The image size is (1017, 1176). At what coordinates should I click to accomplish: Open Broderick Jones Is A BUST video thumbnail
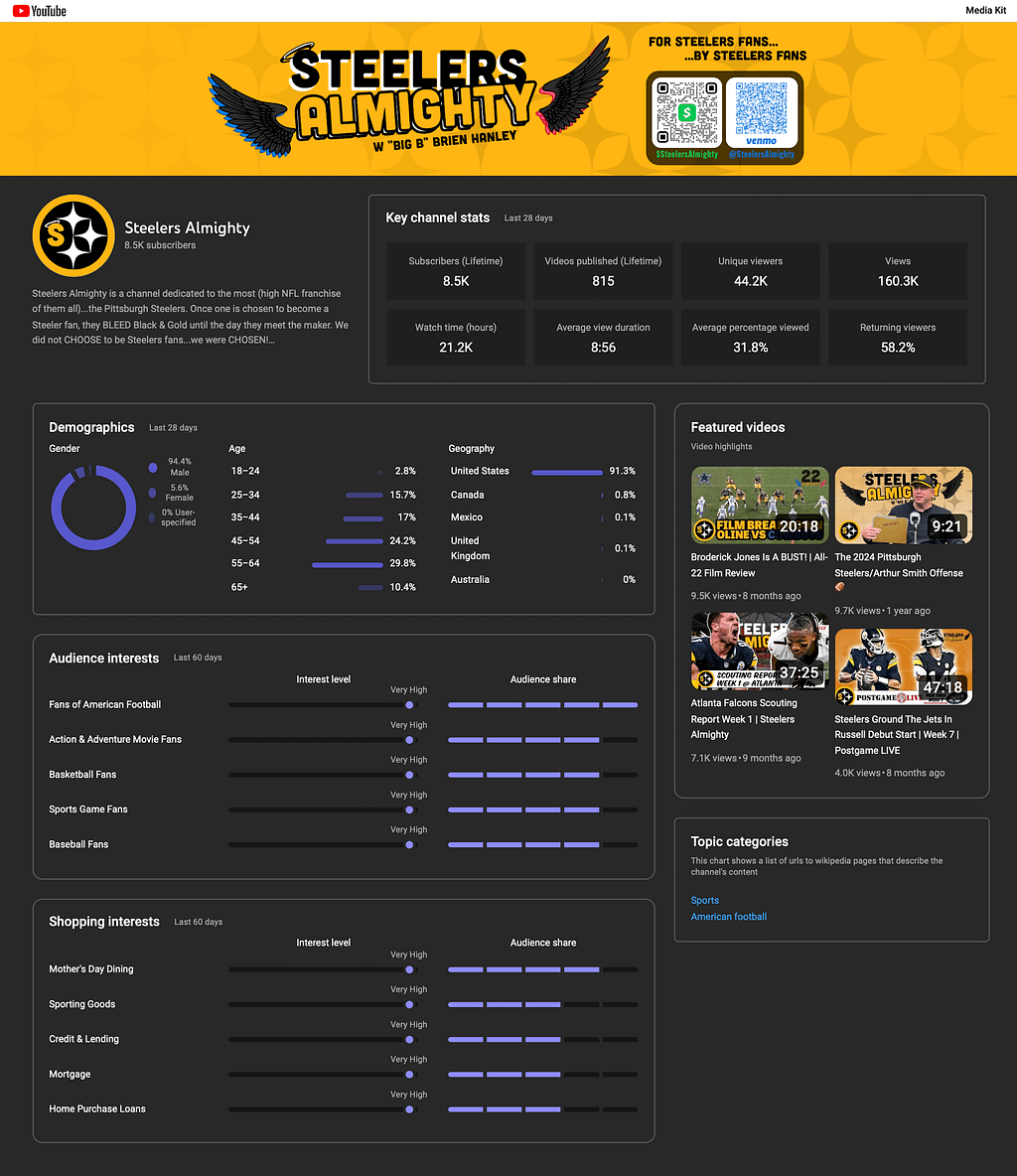coord(760,505)
